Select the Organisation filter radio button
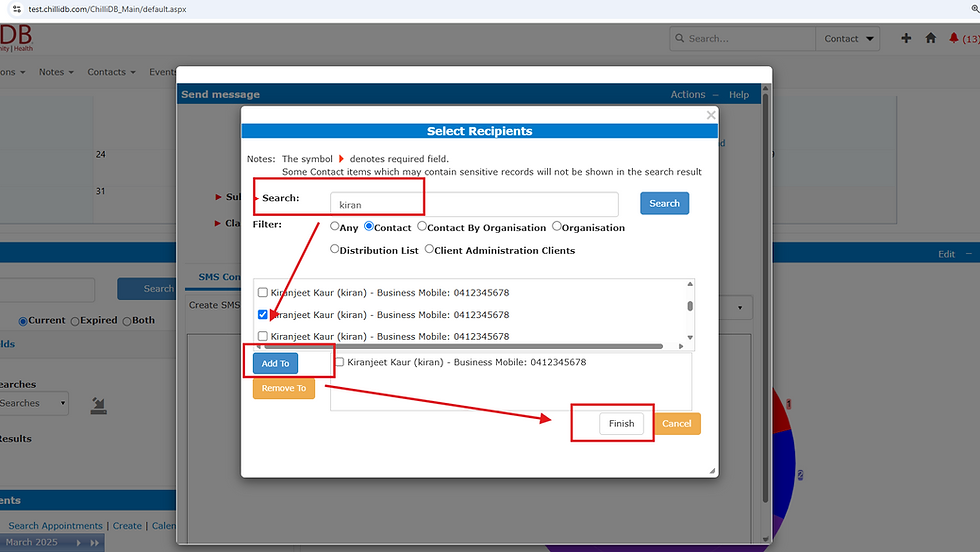980x552 pixels. coord(556,226)
